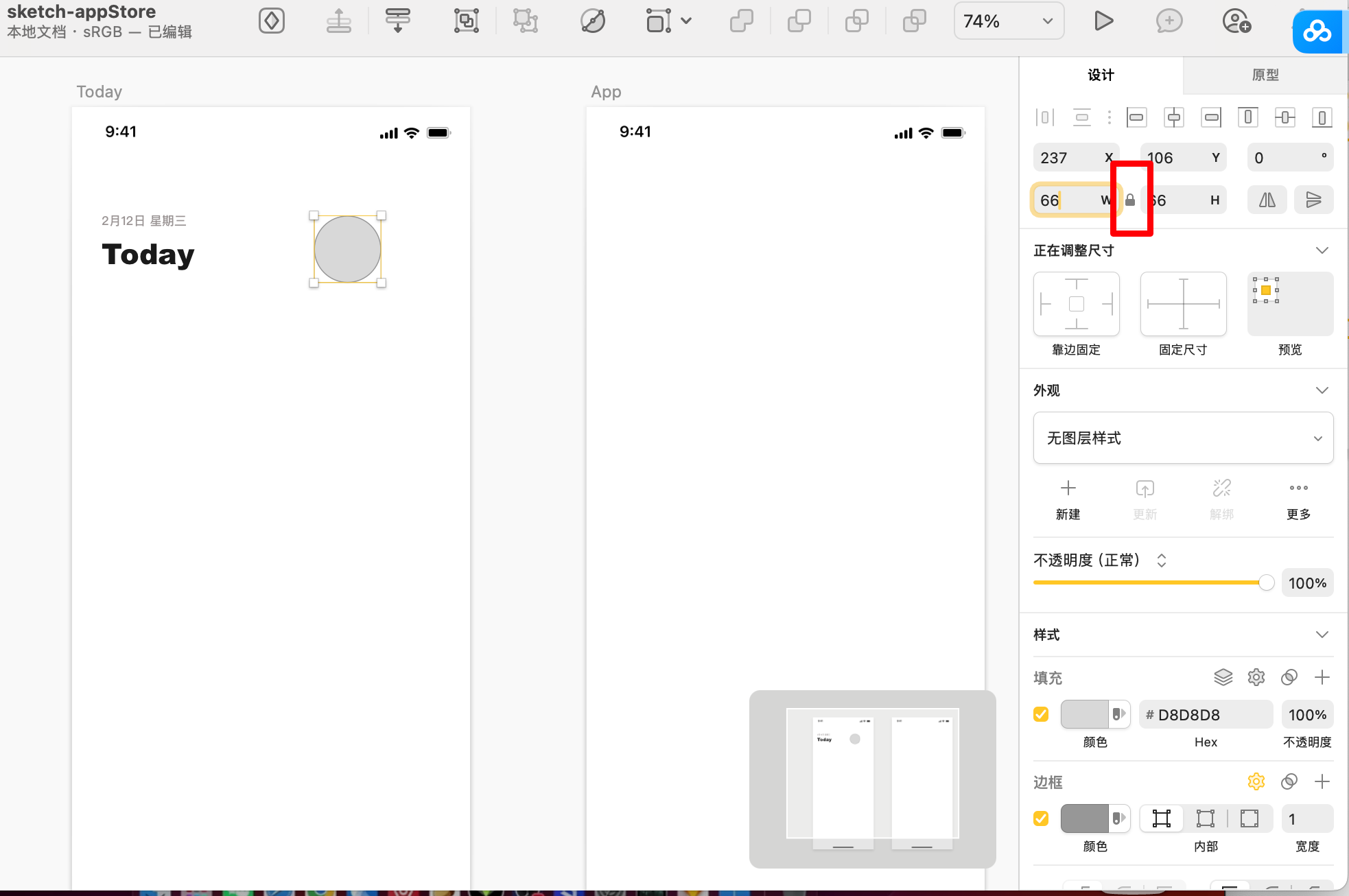
Task: Click distribute vertically icon in inspector
Action: pyautogui.click(x=1082, y=117)
